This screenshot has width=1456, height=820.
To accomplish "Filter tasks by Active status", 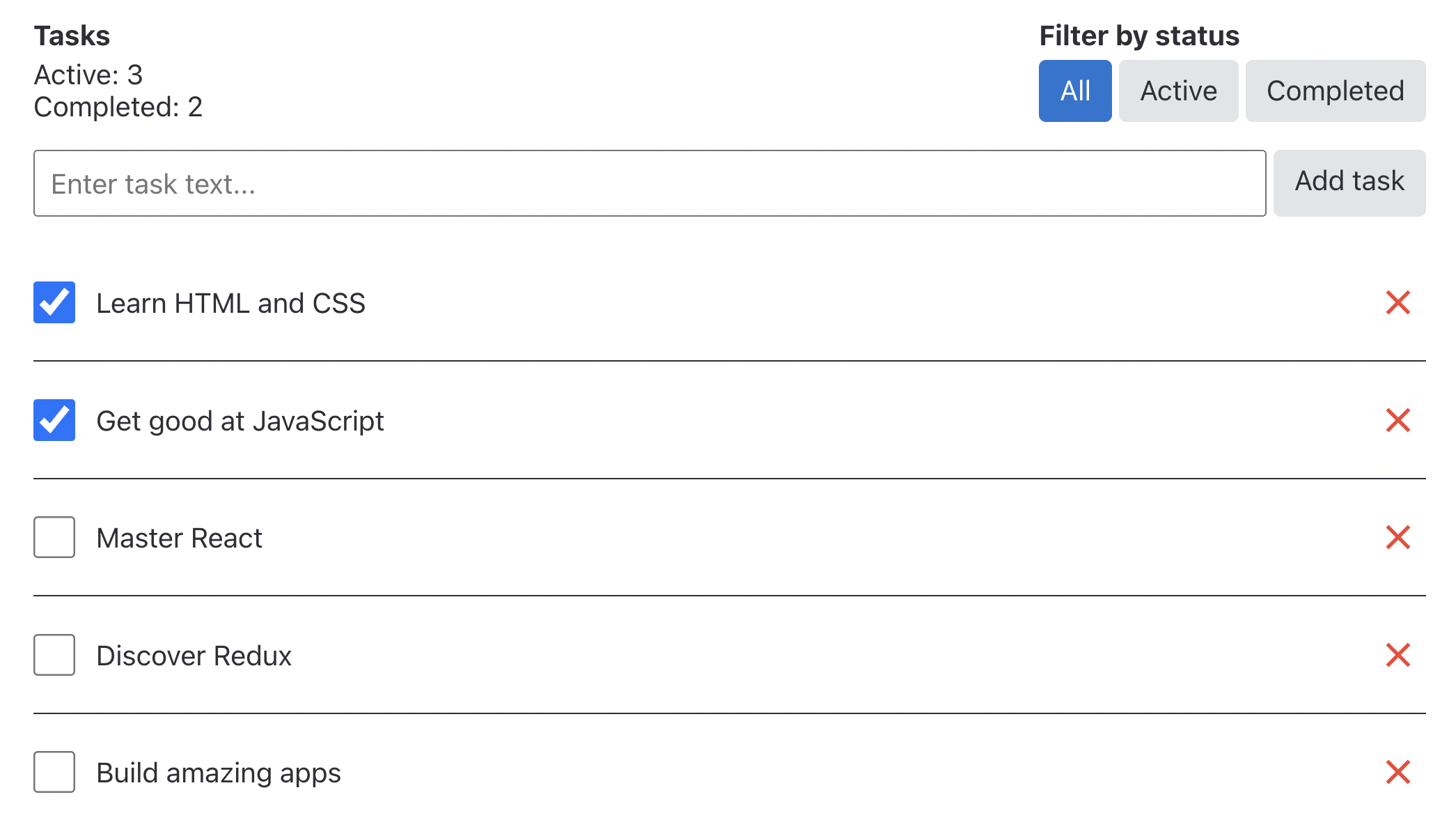I will (1178, 91).
